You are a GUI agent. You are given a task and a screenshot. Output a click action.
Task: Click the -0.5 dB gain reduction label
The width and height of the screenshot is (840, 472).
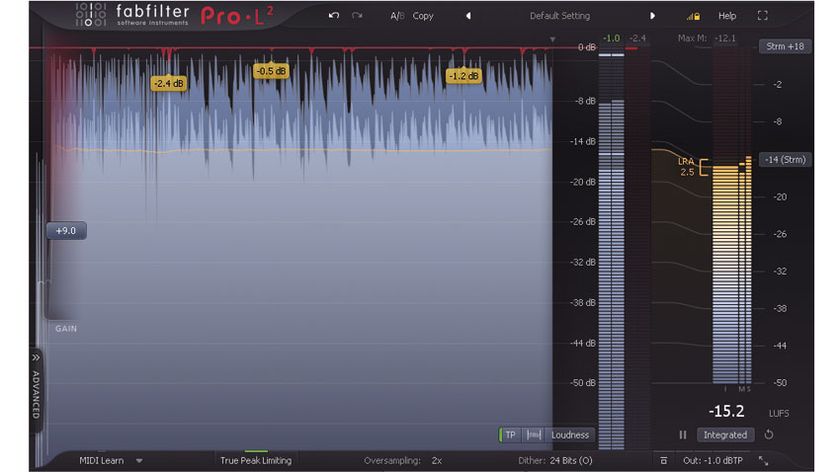click(271, 71)
